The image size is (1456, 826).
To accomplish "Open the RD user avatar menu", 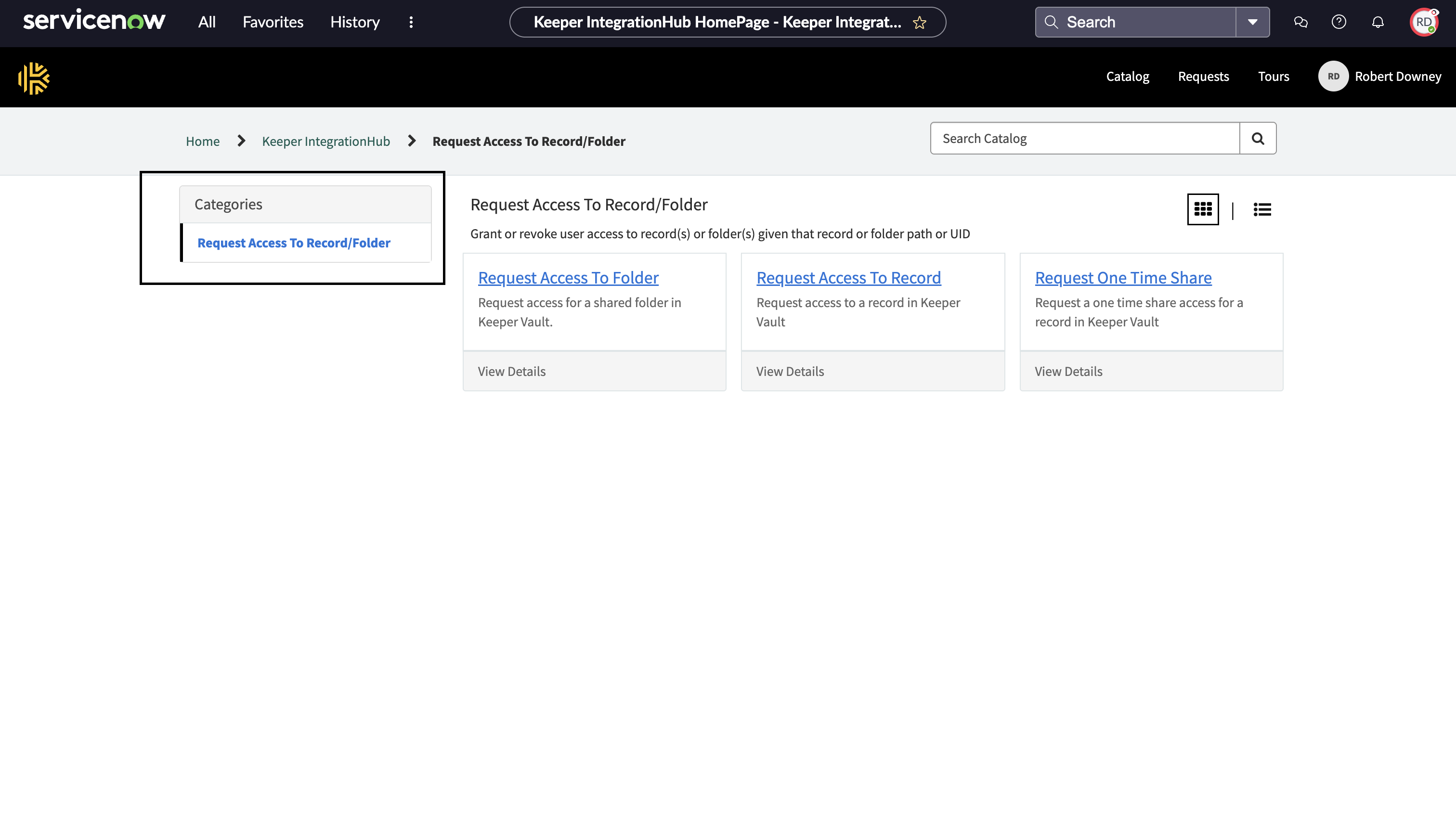I will click(x=1424, y=22).
